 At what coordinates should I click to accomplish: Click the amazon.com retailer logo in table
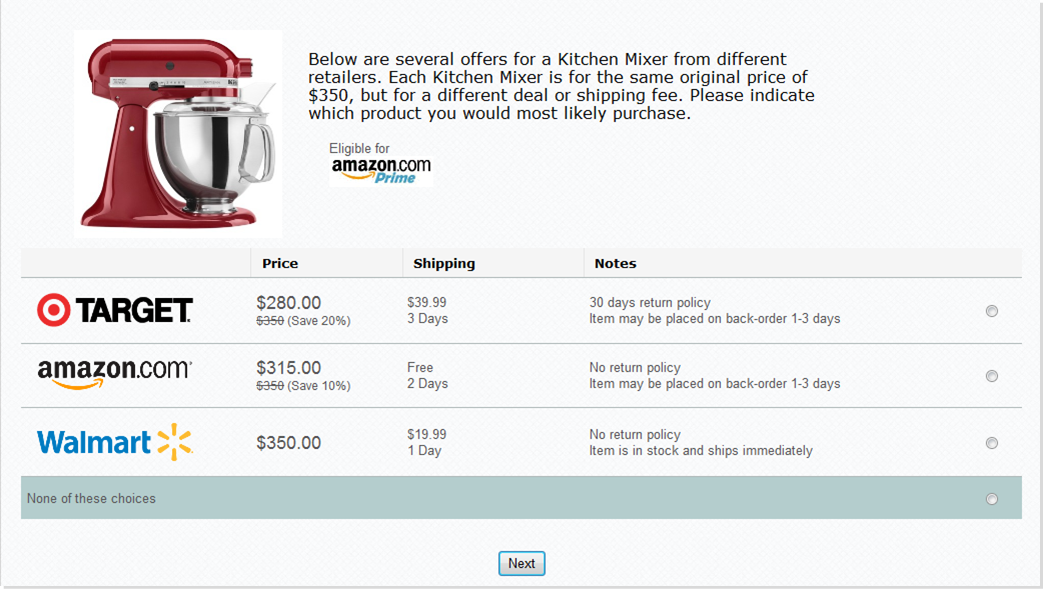[x=114, y=374]
